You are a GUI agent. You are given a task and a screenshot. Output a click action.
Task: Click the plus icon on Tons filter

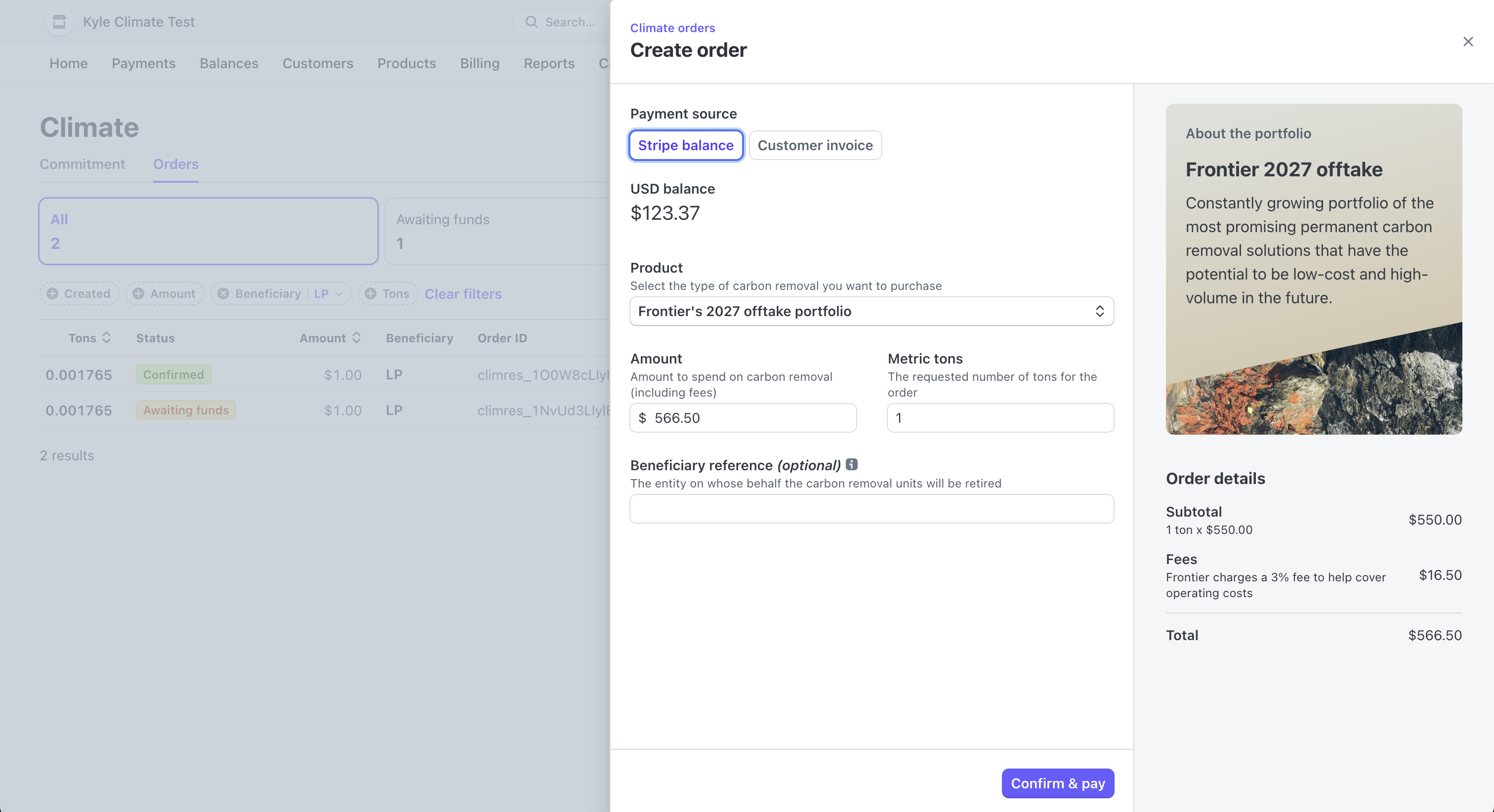coord(371,293)
